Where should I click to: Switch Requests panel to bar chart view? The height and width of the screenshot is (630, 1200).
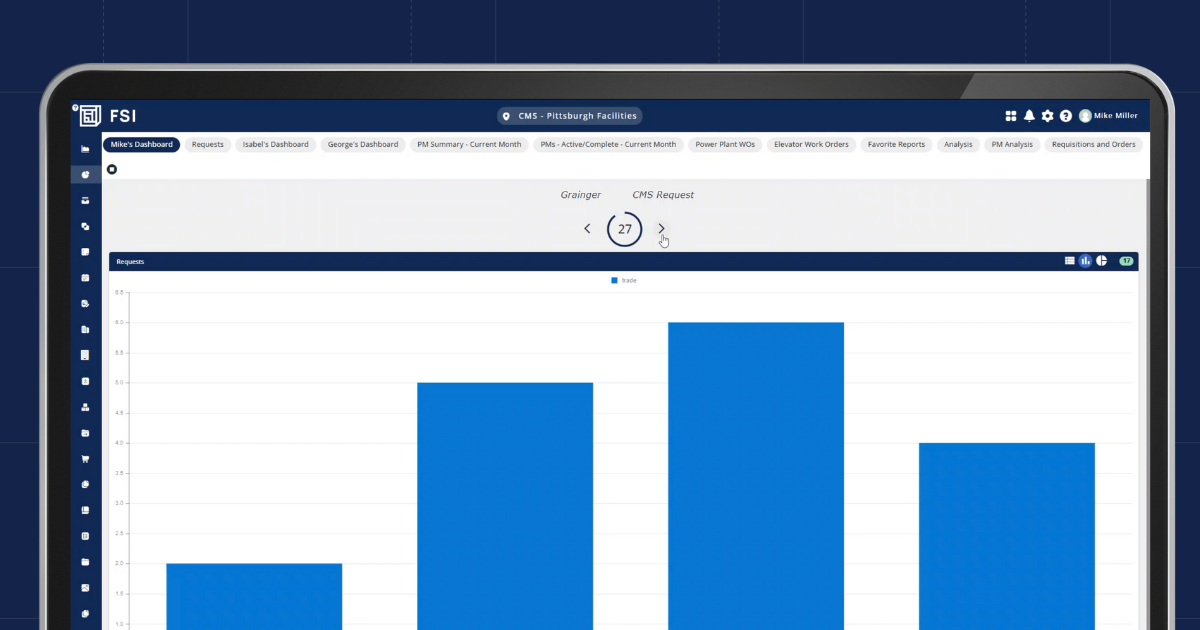[x=1085, y=260]
